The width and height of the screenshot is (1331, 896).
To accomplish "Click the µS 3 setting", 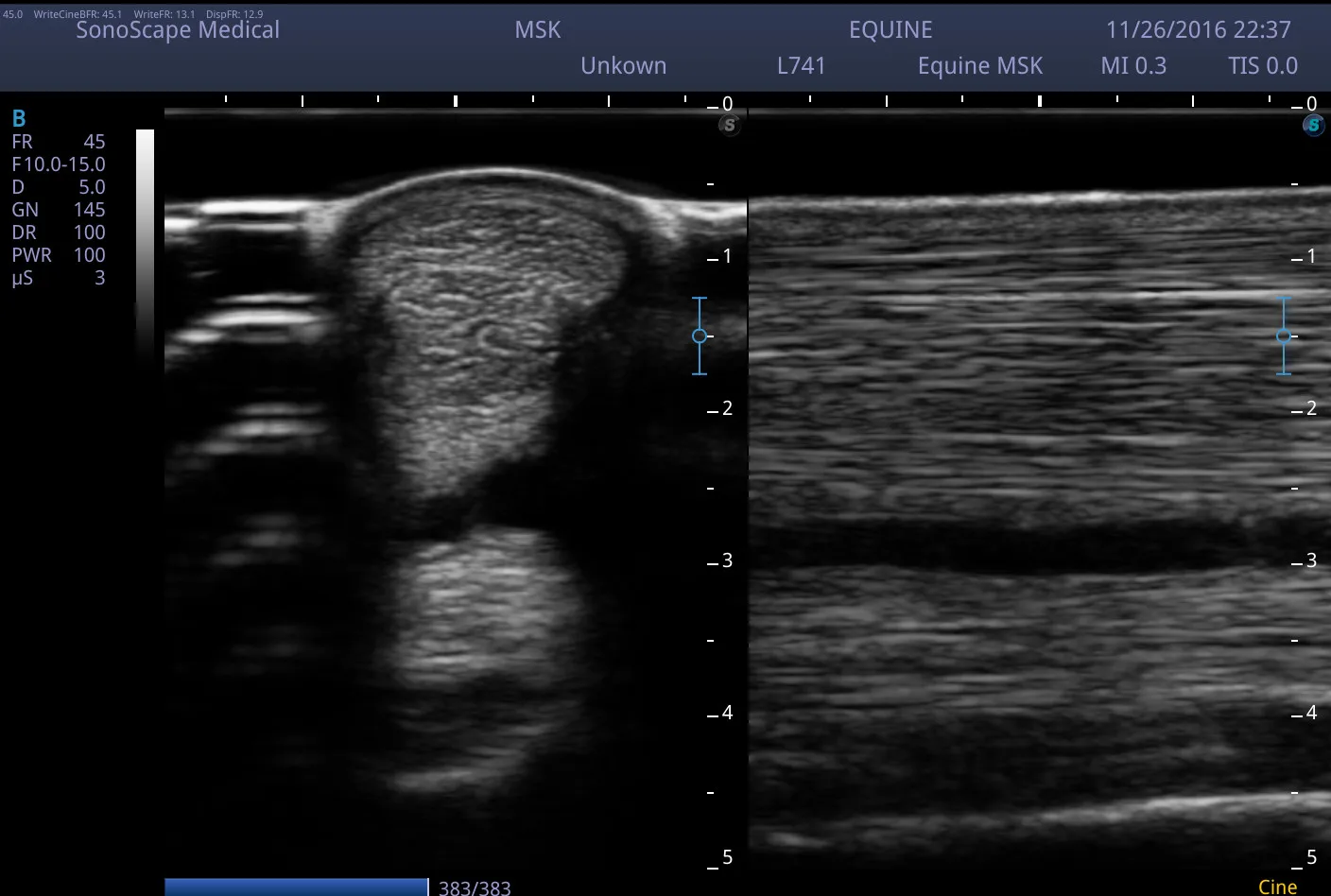I will pyautogui.click(x=59, y=278).
